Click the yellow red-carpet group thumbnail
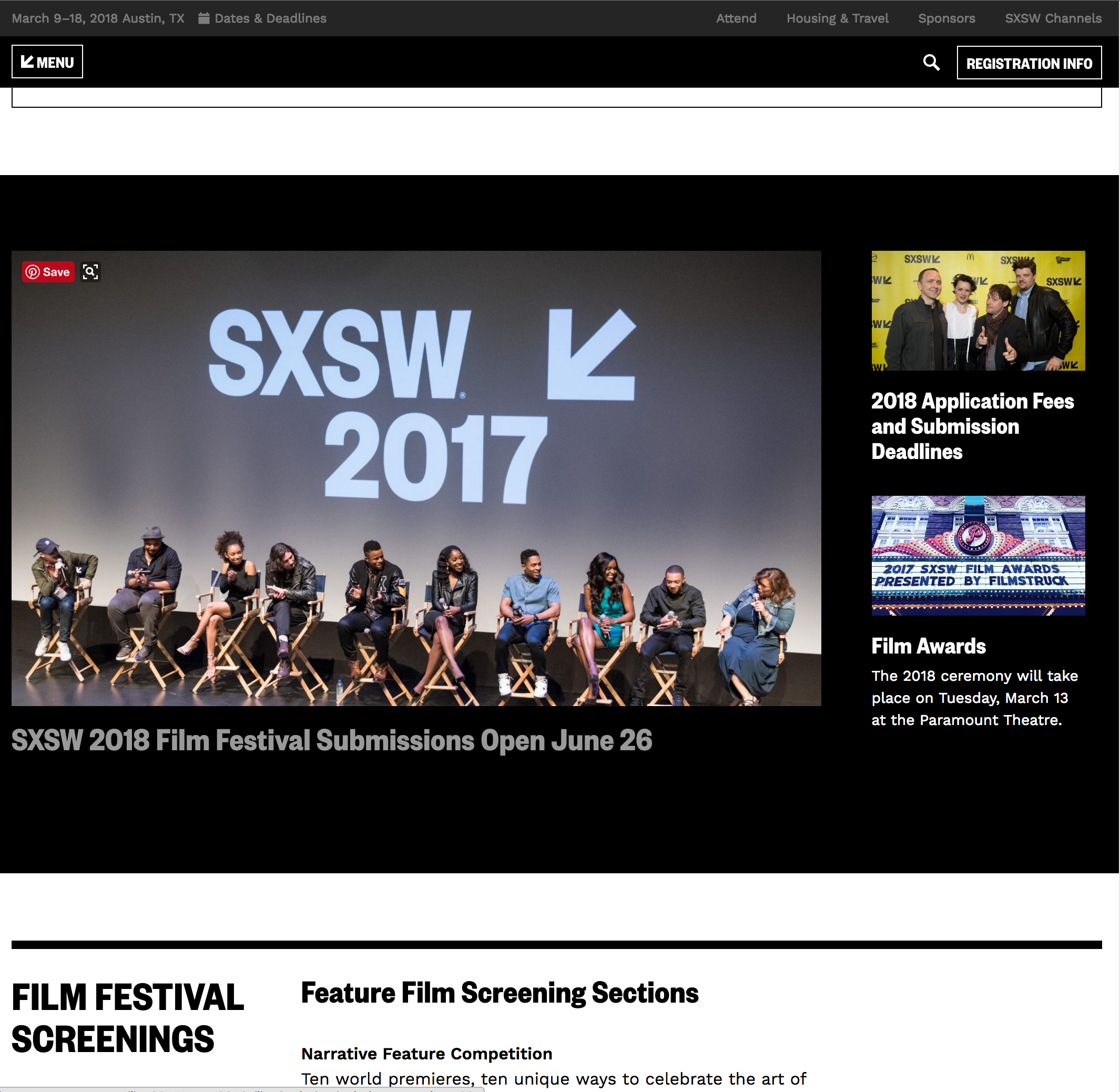Viewport: 1120px width, 1092px height. point(978,310)
